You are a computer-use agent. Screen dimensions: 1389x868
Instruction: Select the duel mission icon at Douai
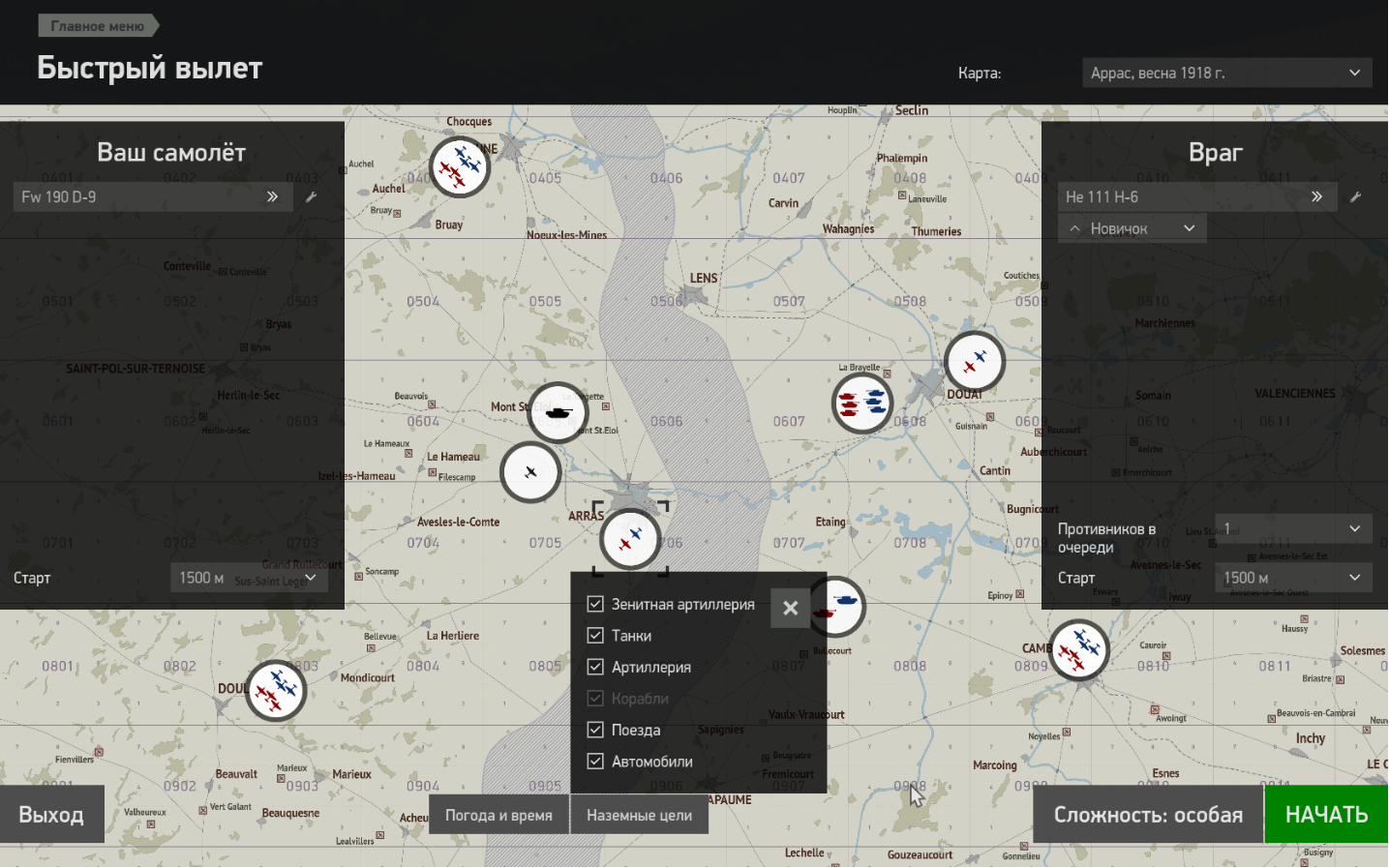[975, 361]
